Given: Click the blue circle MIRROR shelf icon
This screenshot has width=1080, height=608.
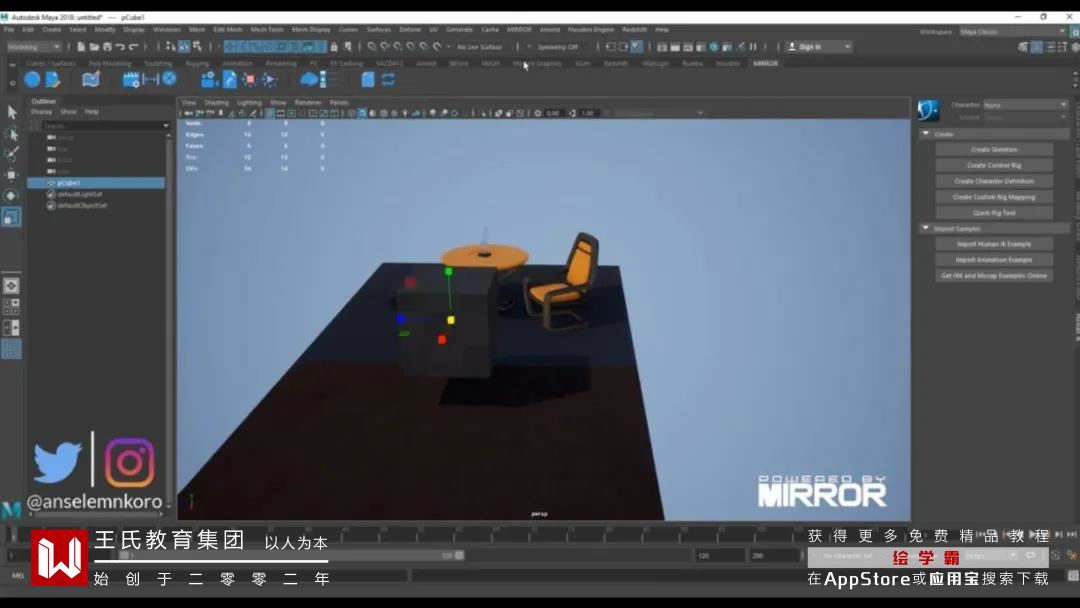Looking at the screenshot, I should [x=32, y=80].
